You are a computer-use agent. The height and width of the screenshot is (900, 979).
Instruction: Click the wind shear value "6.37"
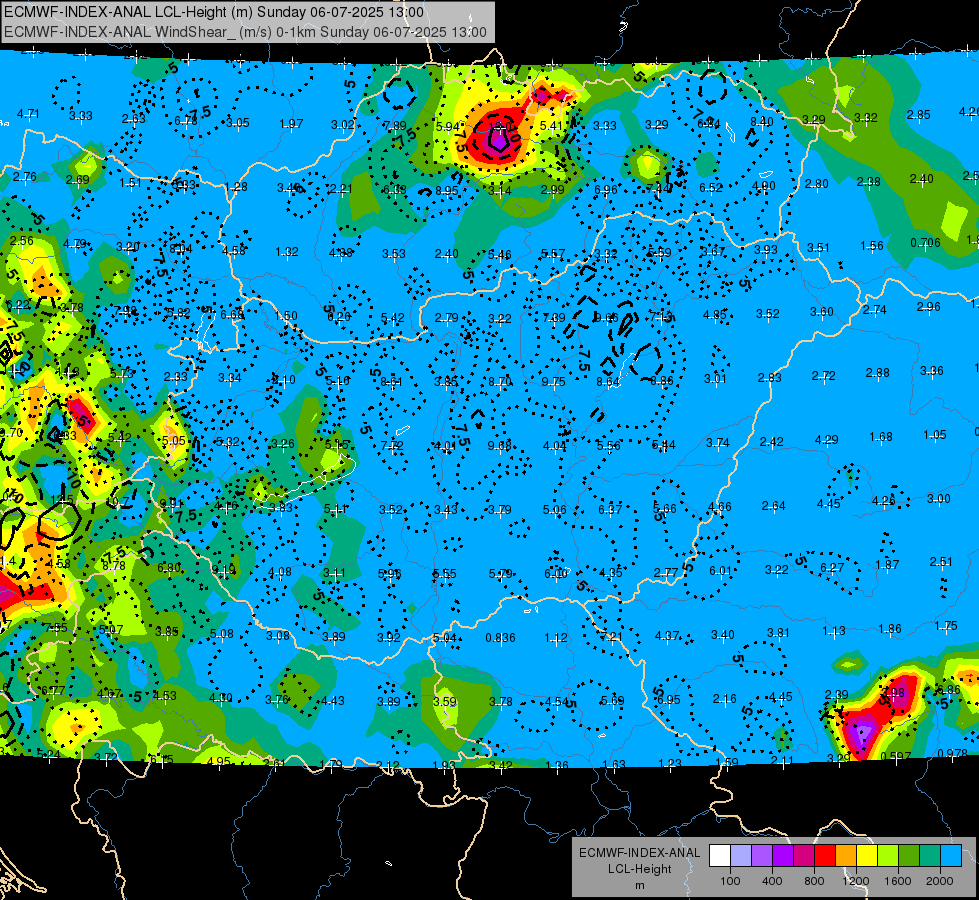[609, 509]
